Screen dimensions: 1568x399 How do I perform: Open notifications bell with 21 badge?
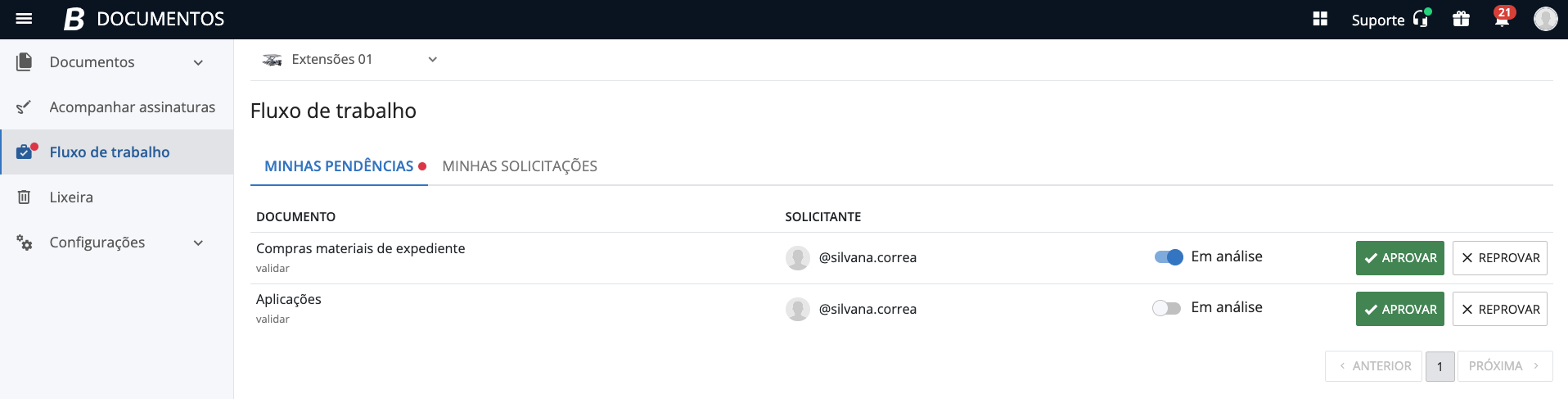point(1502,19)
